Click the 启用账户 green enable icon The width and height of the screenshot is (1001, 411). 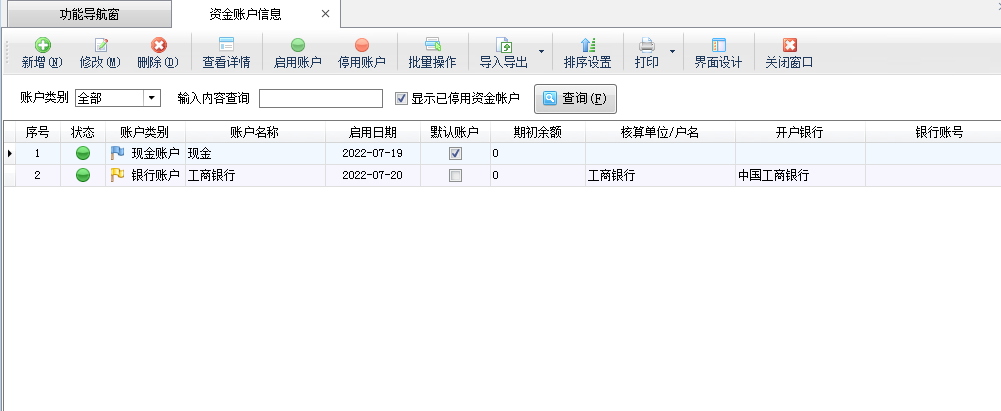pyautogui.click(x=297, y=46)
